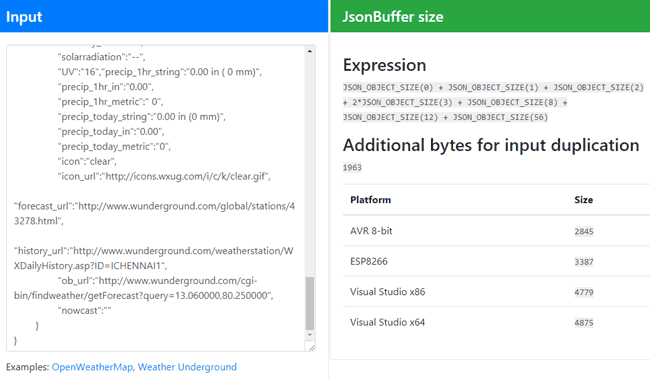Screen dimensions: 650x379
Task: Click the textarea scrollbar down arrow
Action: (x=310, y=335)
